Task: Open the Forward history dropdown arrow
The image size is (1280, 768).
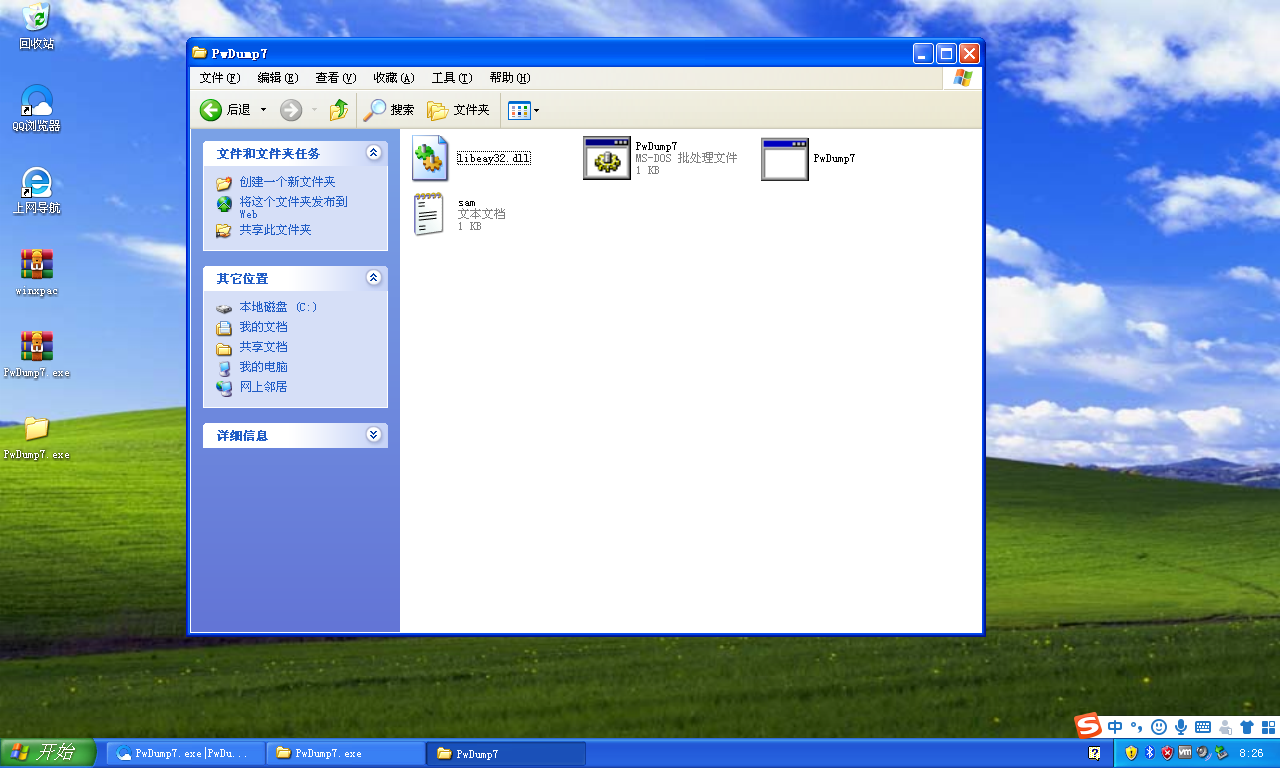Action: pos(314,110)
